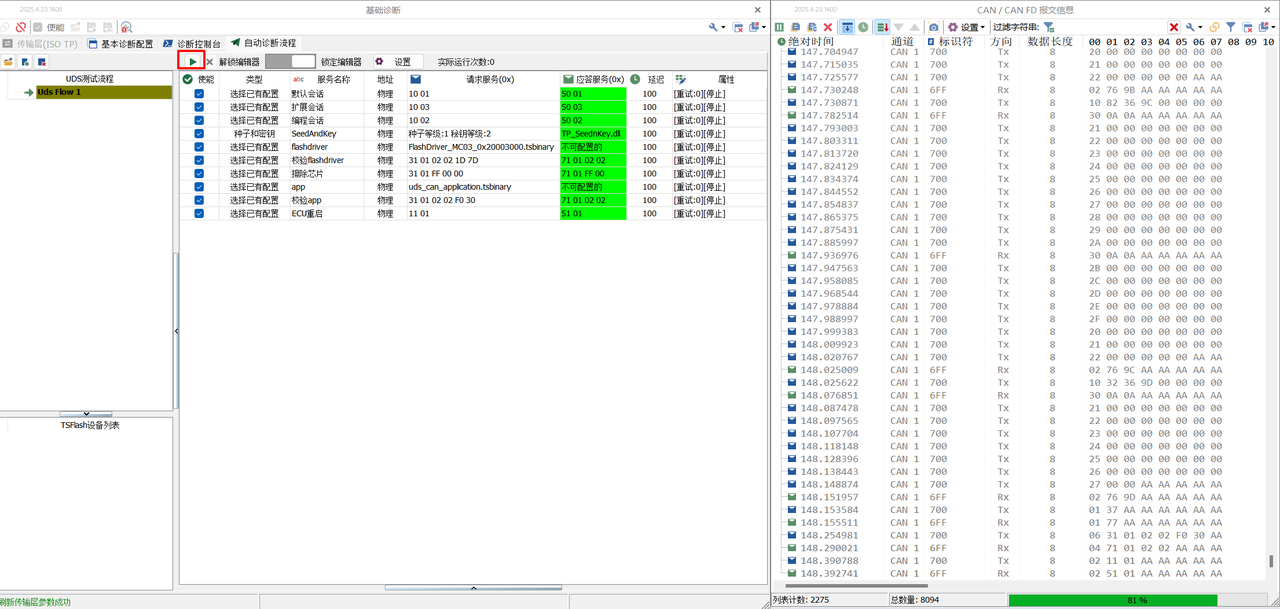Switch to the 基本诊断配置 tab
Screen dimensions: 1280x609
pyautogui.click(x=121, y=44)
